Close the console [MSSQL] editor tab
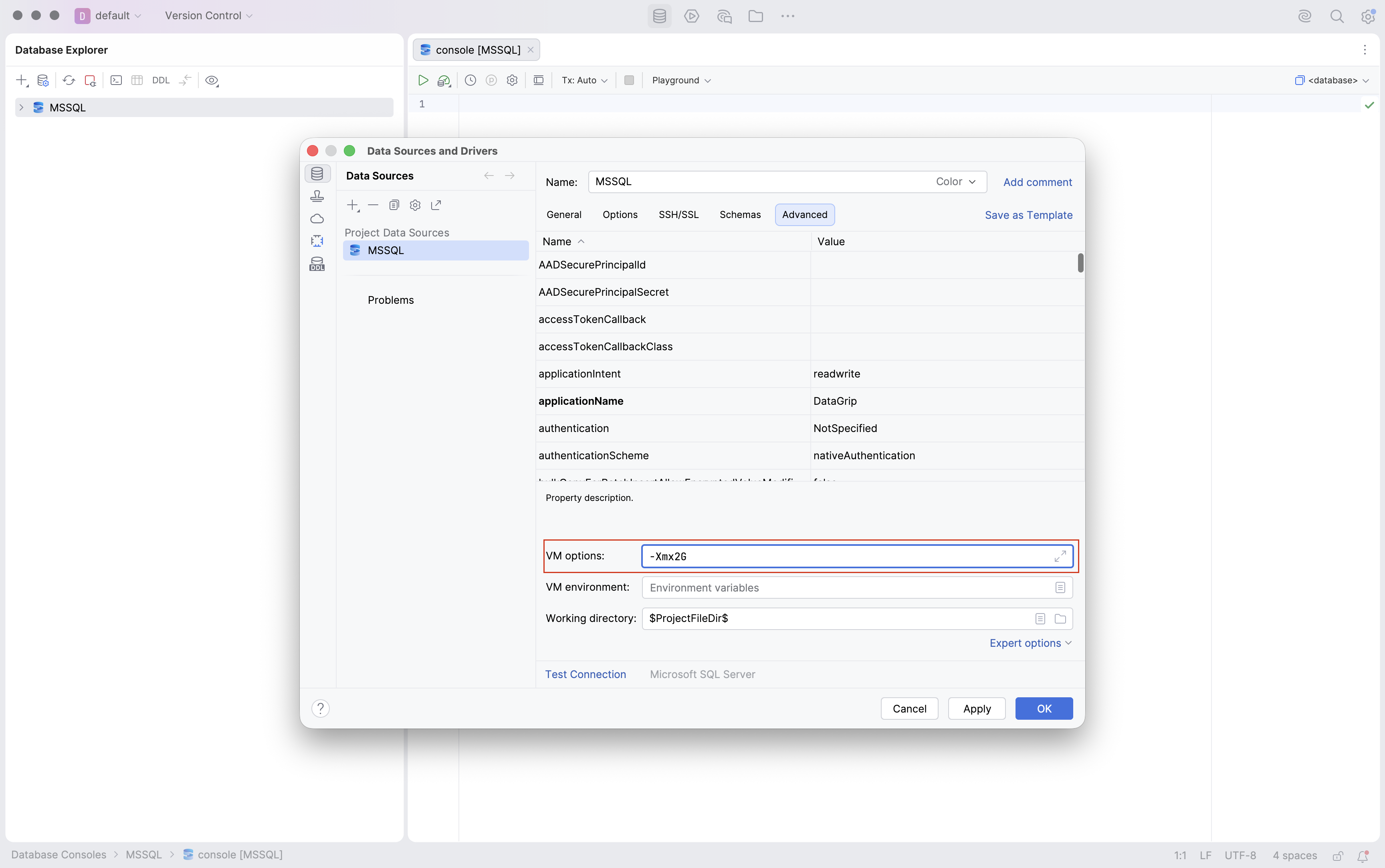Screen dimensions: 1385x868 pos(531,50)
